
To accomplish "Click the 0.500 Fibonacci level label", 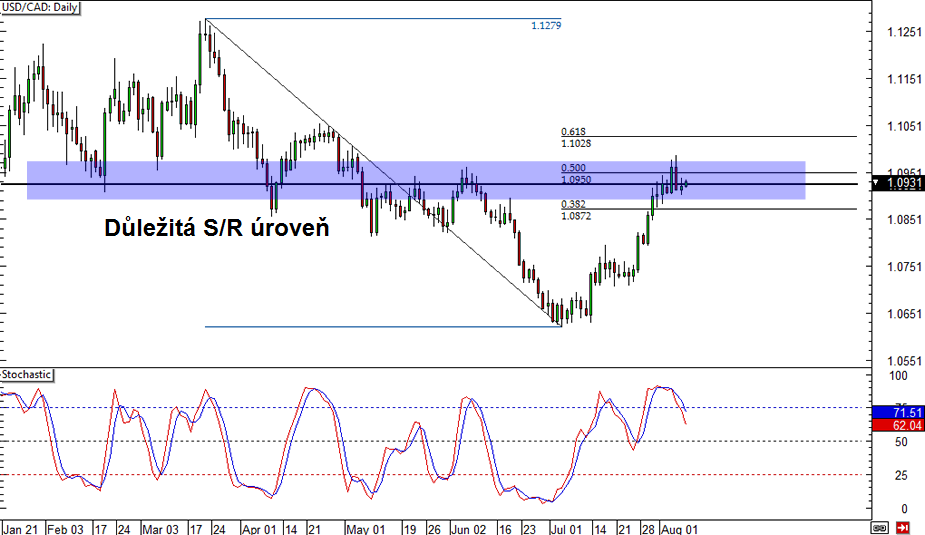I will [x=573, y=168].
